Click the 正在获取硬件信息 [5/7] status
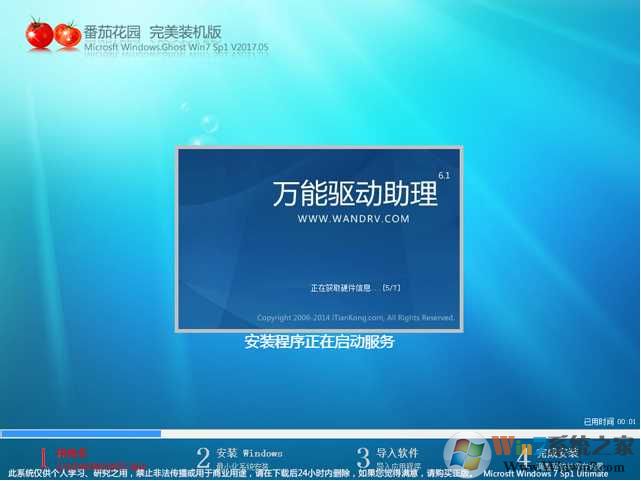 [x=355, y=288]
